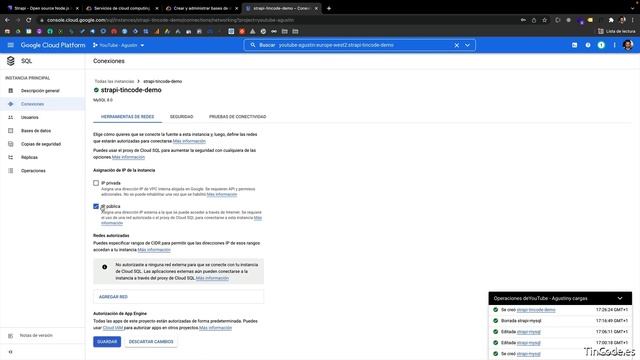
Task: Open Más información link under App Engine authorization
Action: point(216,328)
